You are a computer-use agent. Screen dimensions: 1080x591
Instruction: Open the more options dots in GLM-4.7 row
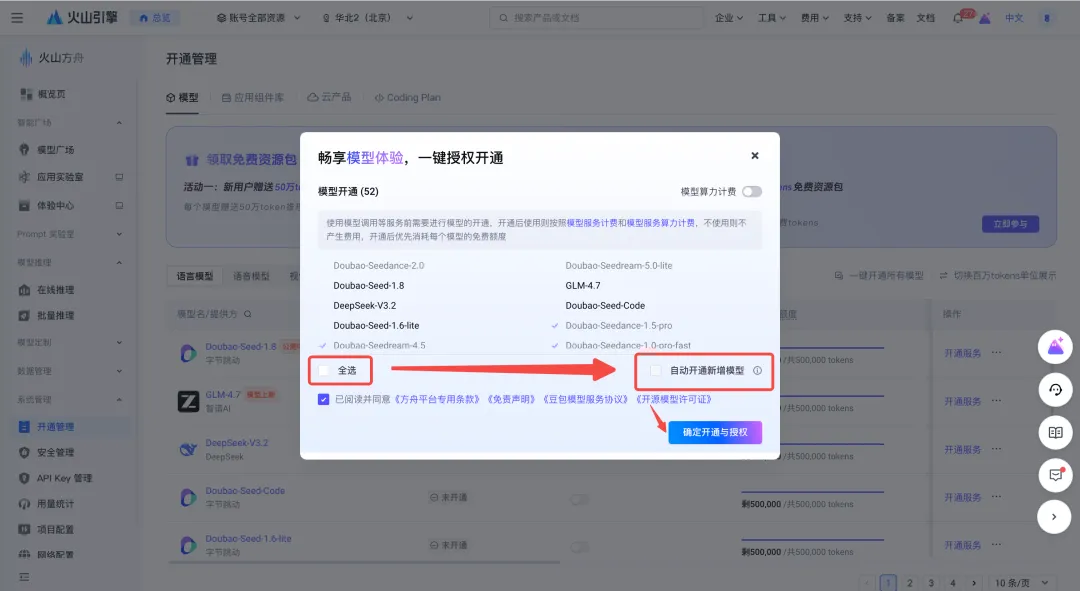point(997,401)
